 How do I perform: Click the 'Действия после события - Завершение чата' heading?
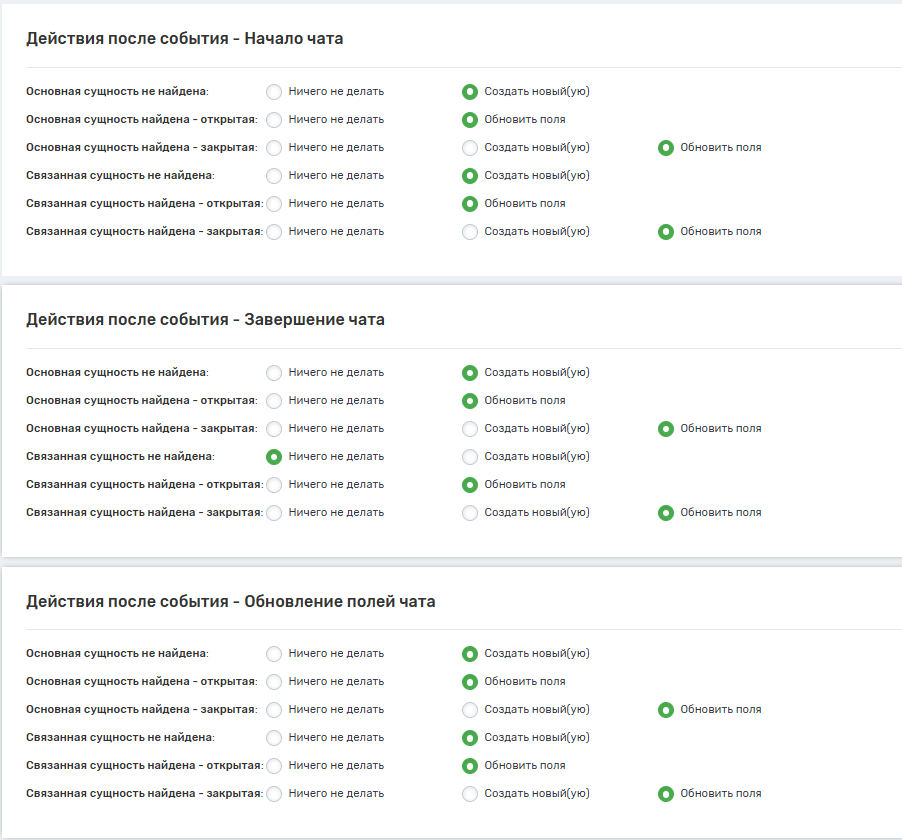coord(205,320)
